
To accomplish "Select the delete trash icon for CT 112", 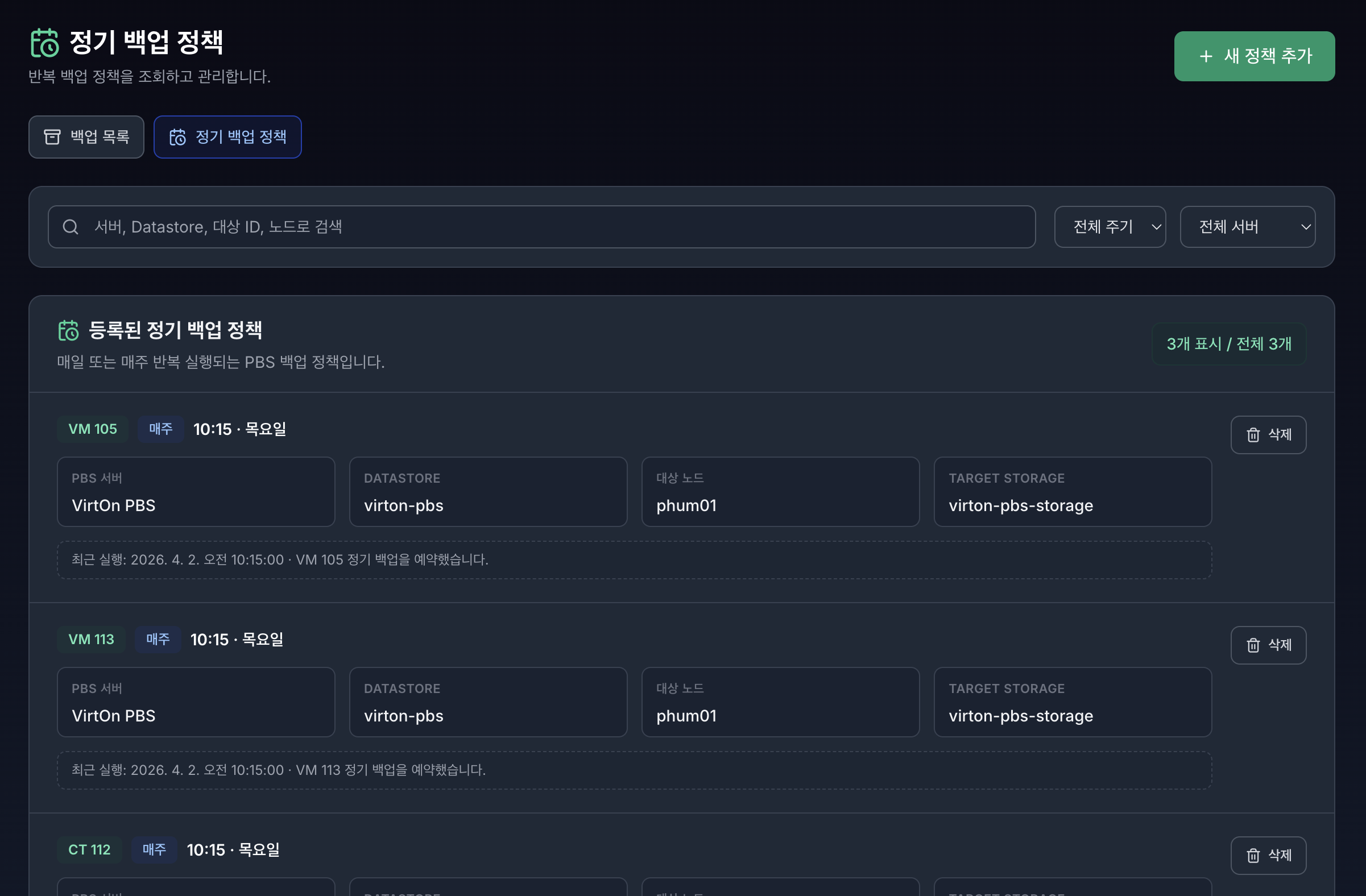I will [1253, 855].
